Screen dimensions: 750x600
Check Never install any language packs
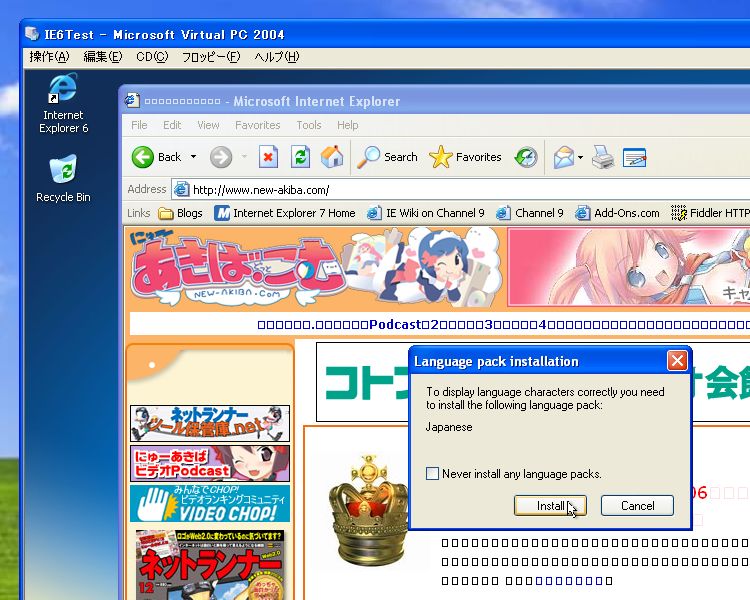432,474
